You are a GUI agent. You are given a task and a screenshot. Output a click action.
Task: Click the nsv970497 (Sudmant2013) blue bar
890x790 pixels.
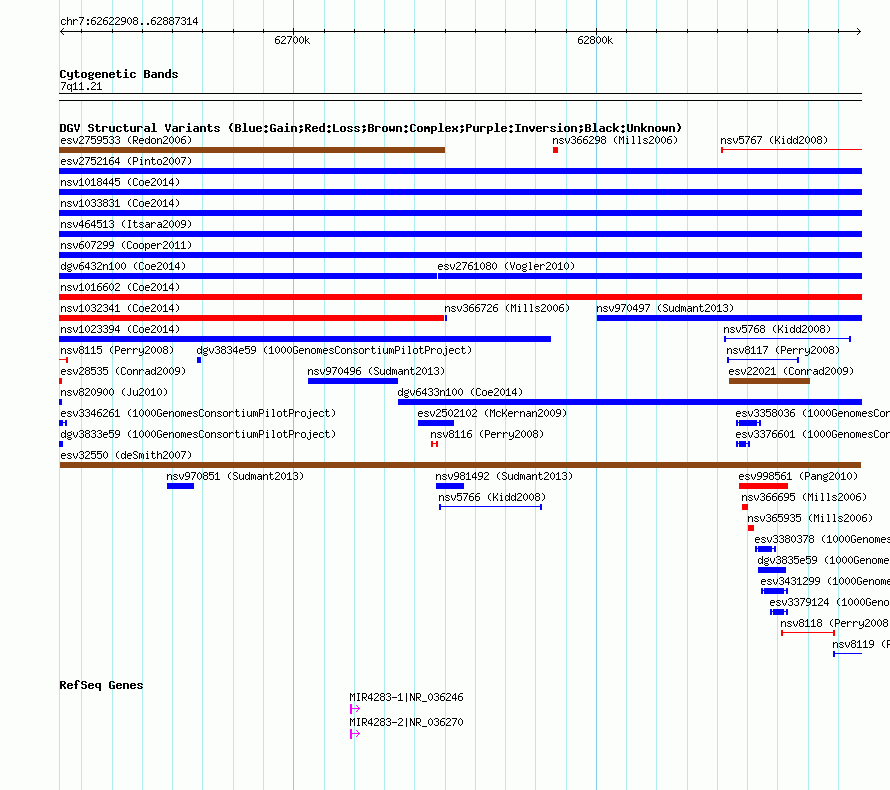pos(729,318)
